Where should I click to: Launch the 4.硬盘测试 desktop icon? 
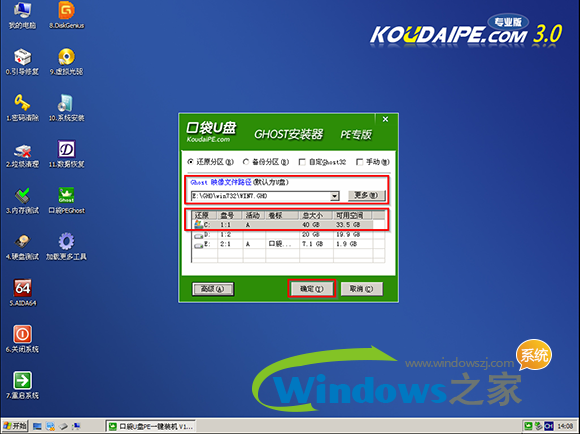coord(22,247)
